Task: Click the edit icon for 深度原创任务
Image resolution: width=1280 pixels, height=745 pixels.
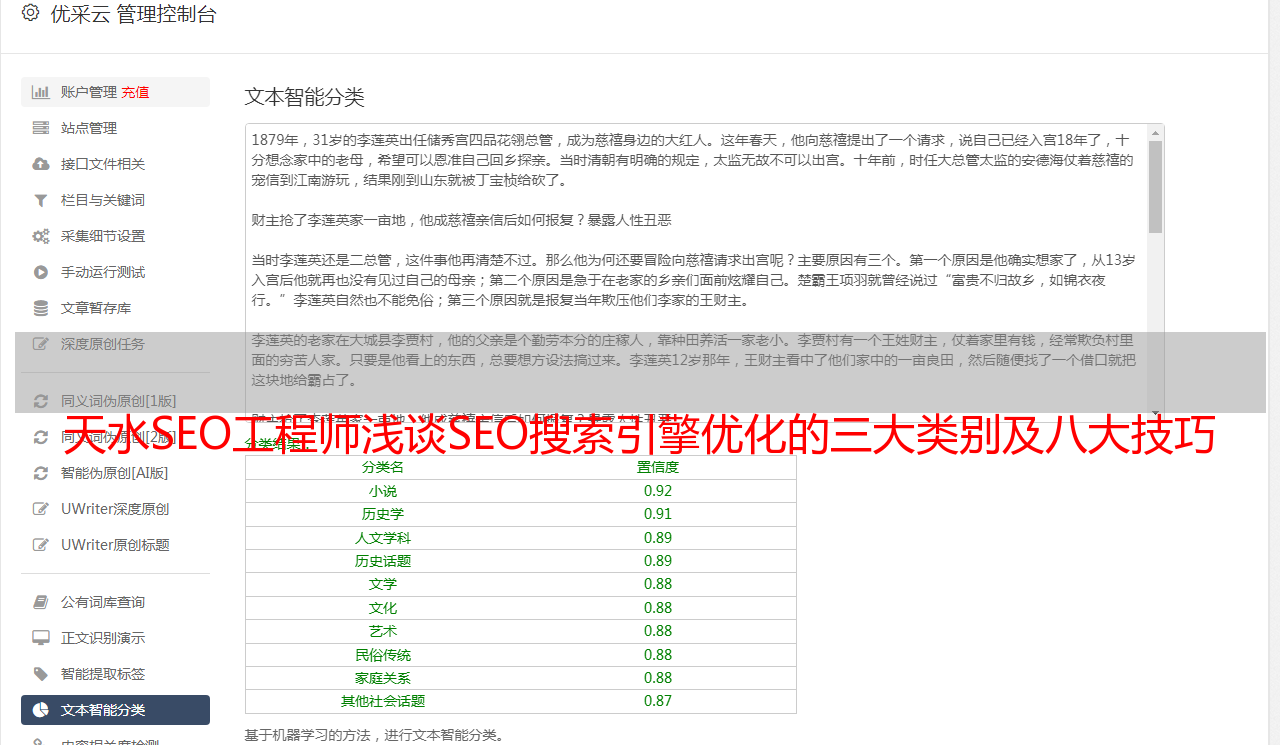Action: 41,344
